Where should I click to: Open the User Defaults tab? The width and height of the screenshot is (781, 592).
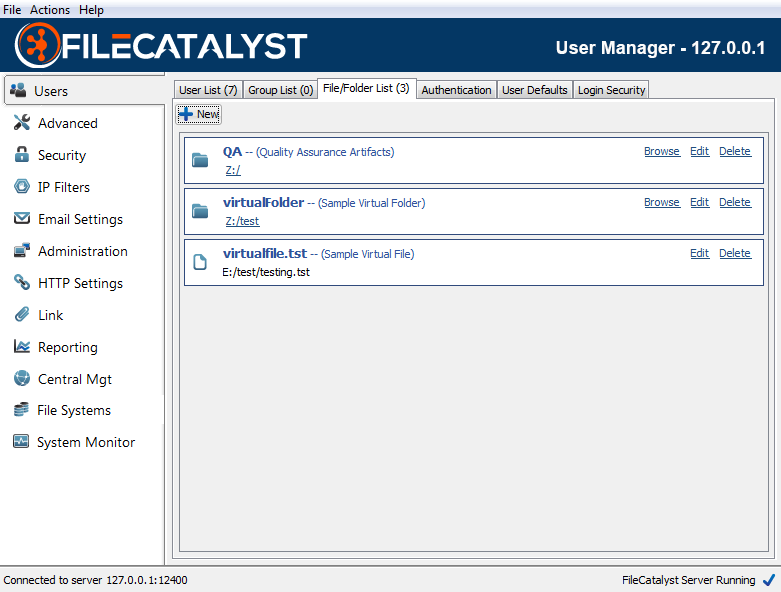click(534, 90)
